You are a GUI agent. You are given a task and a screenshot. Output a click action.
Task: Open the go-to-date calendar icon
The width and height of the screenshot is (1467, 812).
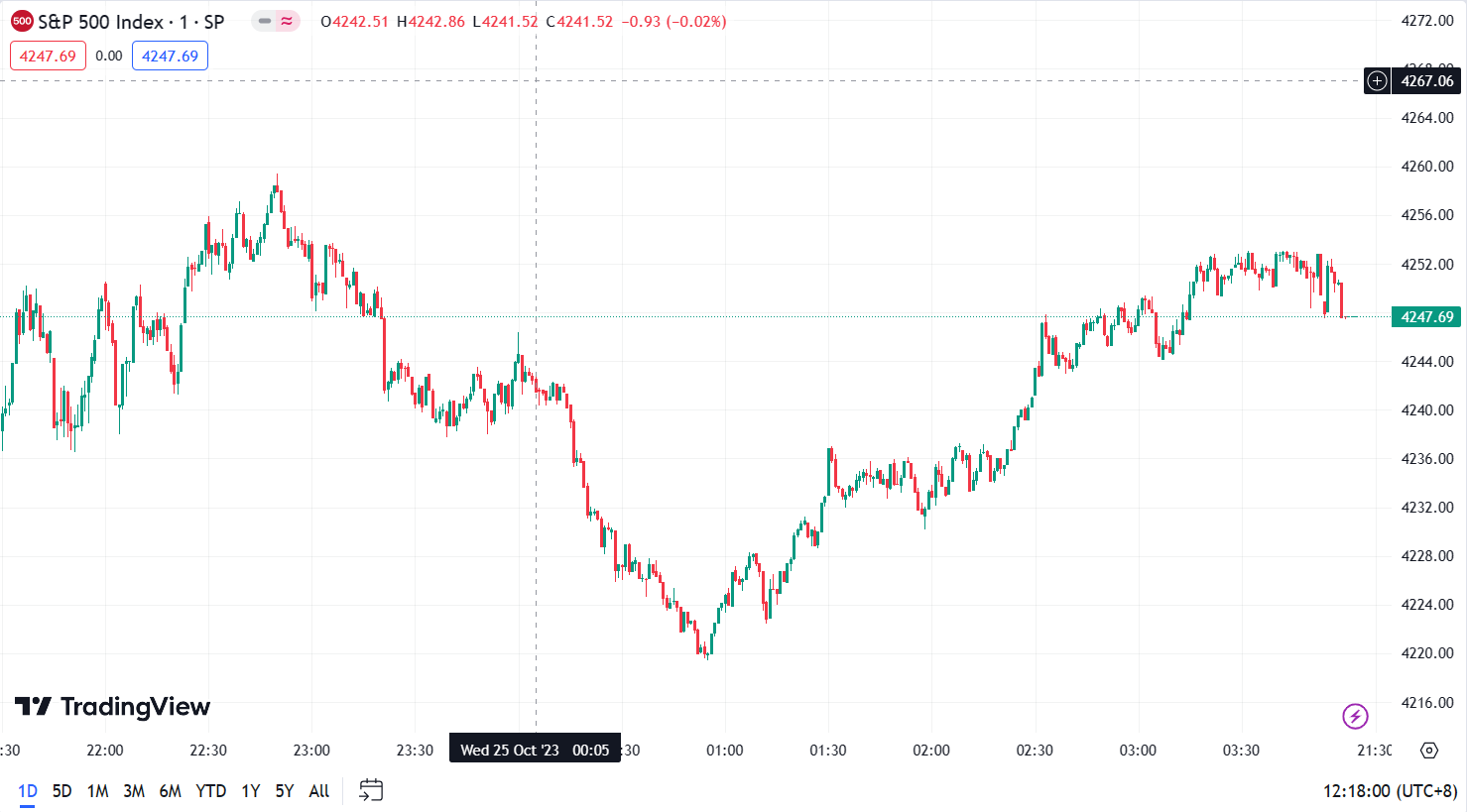[371, 790]
